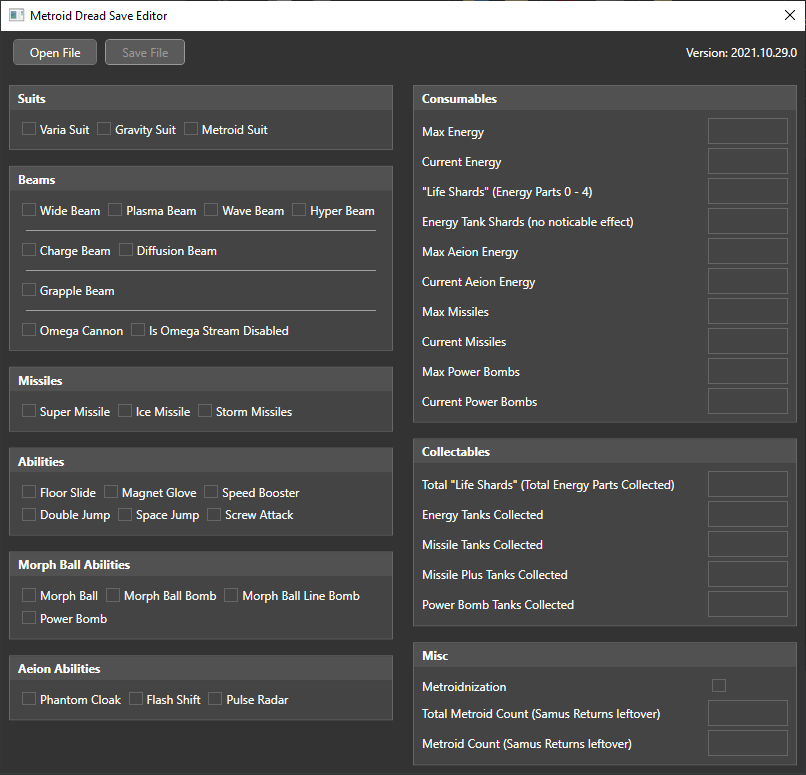The height and width of the screenshot is (775, 806).
Task: Check the Hyper Beam option
Action: point(299,210)
